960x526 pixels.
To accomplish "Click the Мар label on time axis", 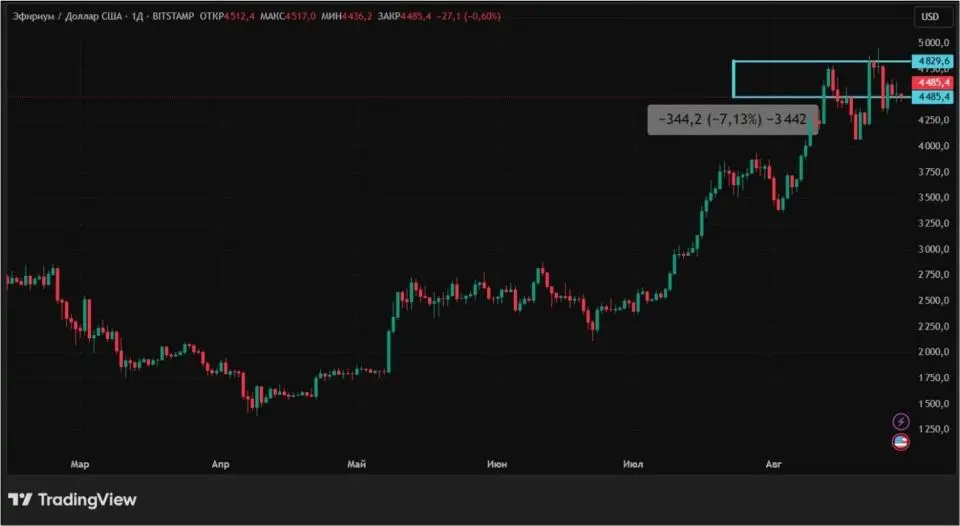I will [80, 464].
